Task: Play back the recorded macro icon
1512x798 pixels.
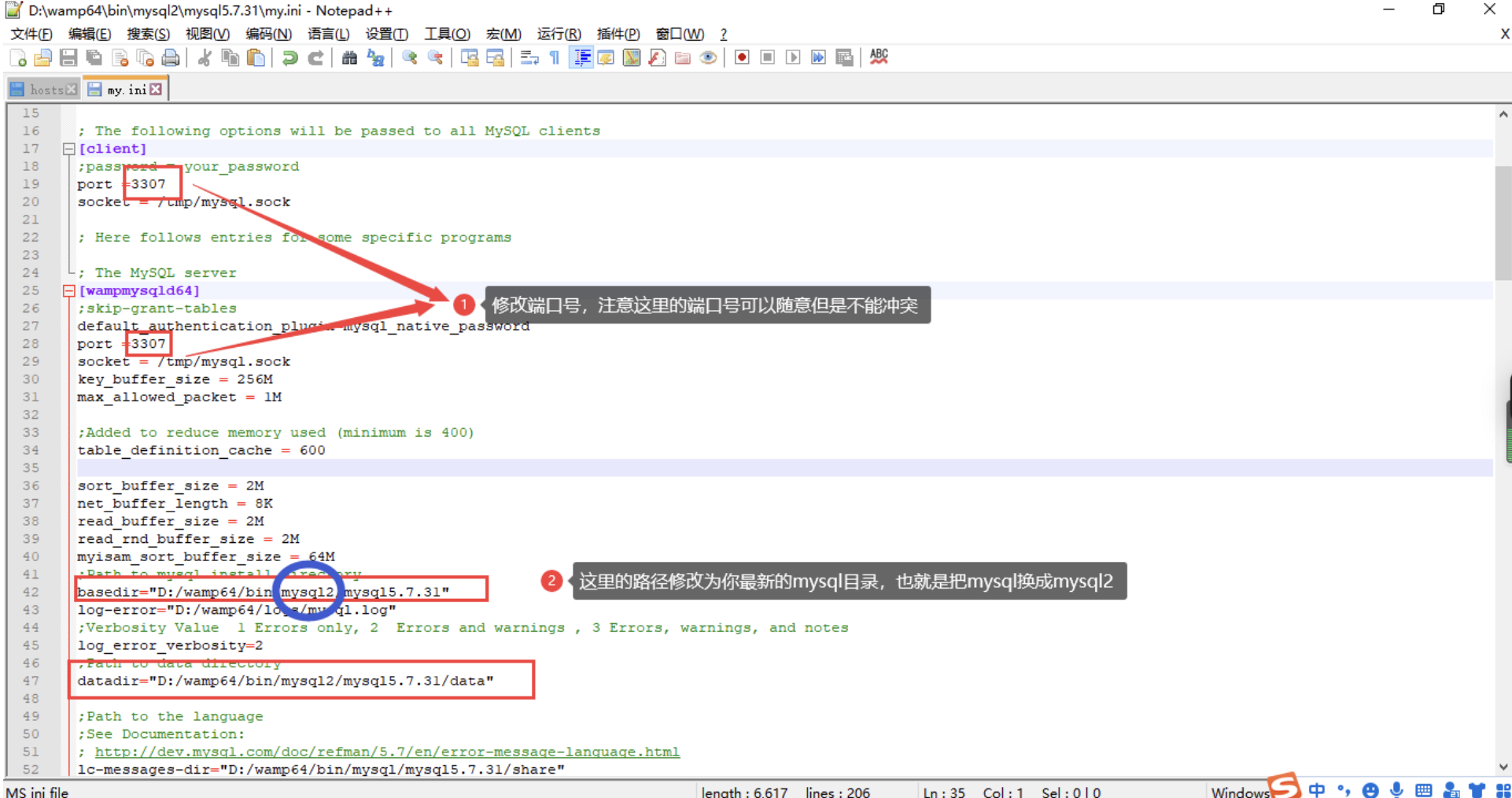Action: point(793,57)
